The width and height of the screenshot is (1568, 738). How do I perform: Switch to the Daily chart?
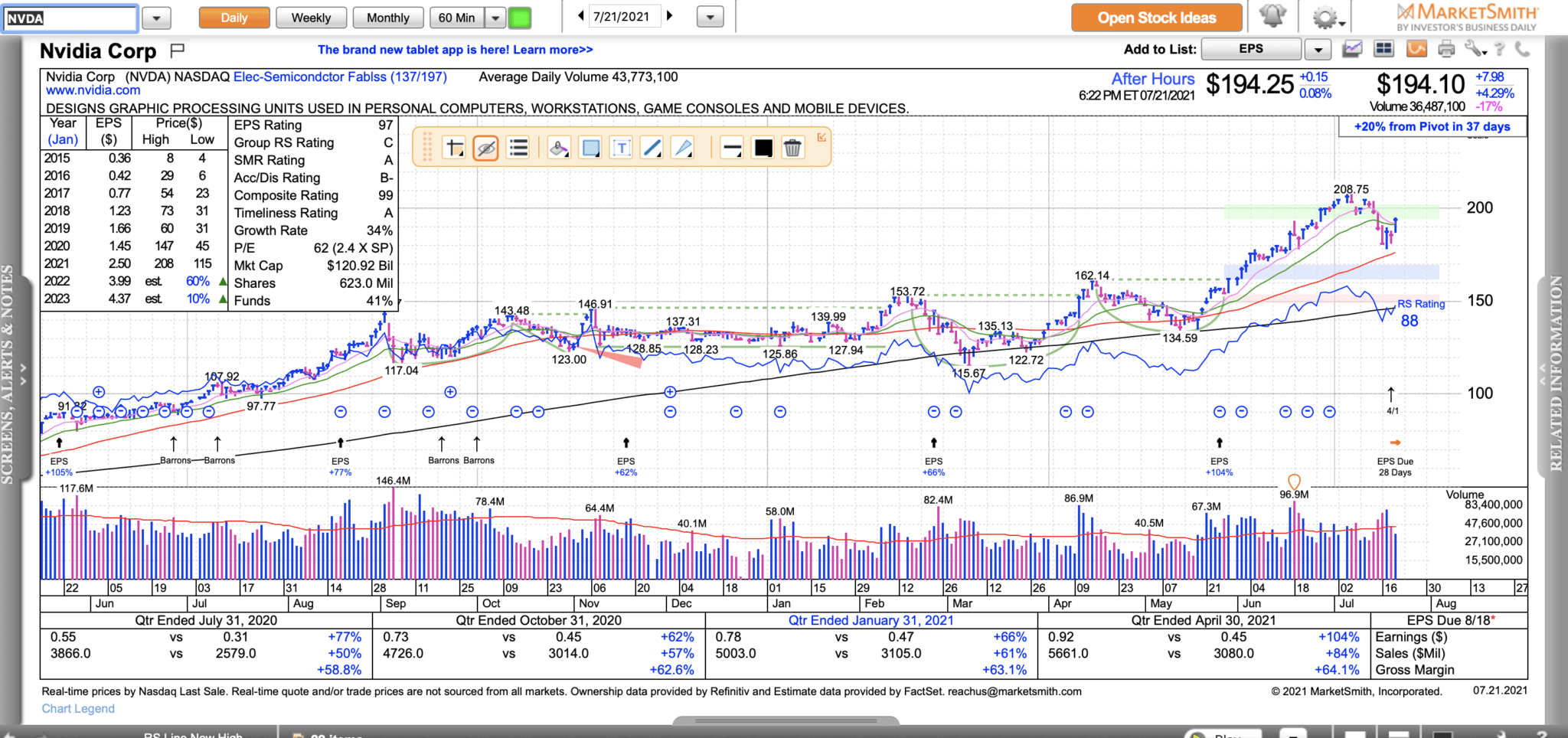234,18
